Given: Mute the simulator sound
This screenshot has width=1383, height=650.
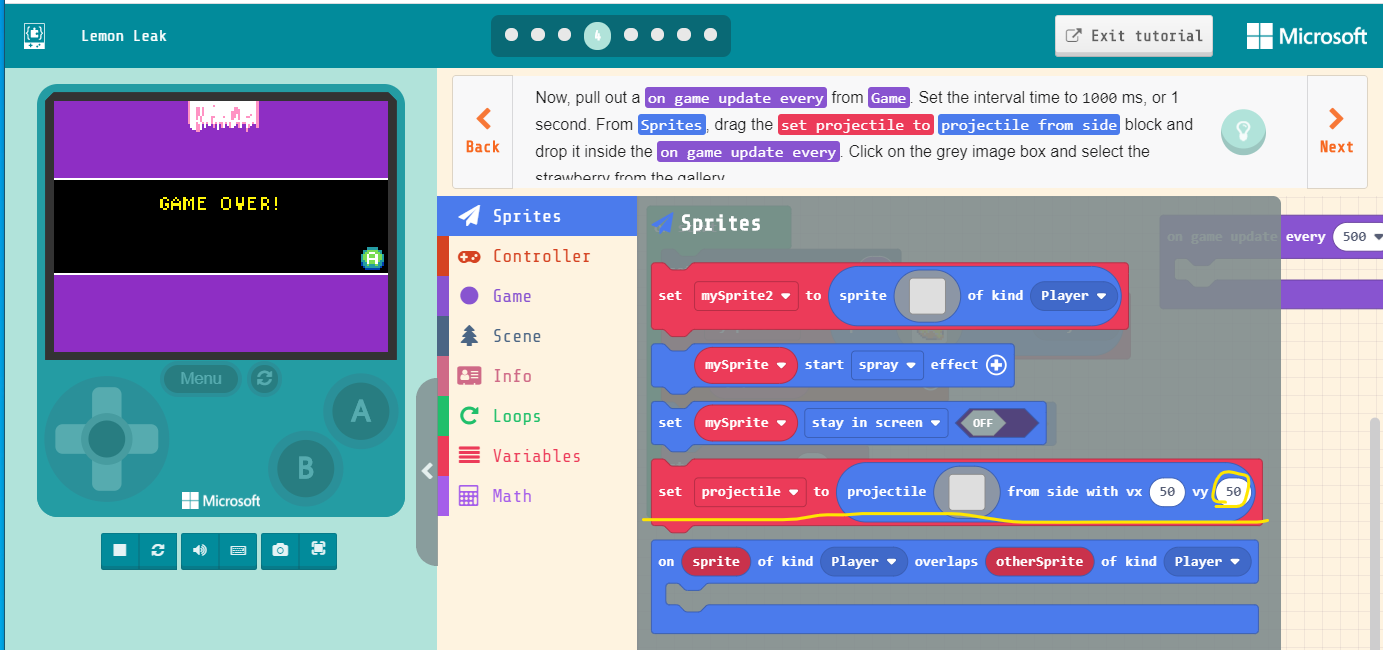Looking at the screenshot, I should pos(199,550).
